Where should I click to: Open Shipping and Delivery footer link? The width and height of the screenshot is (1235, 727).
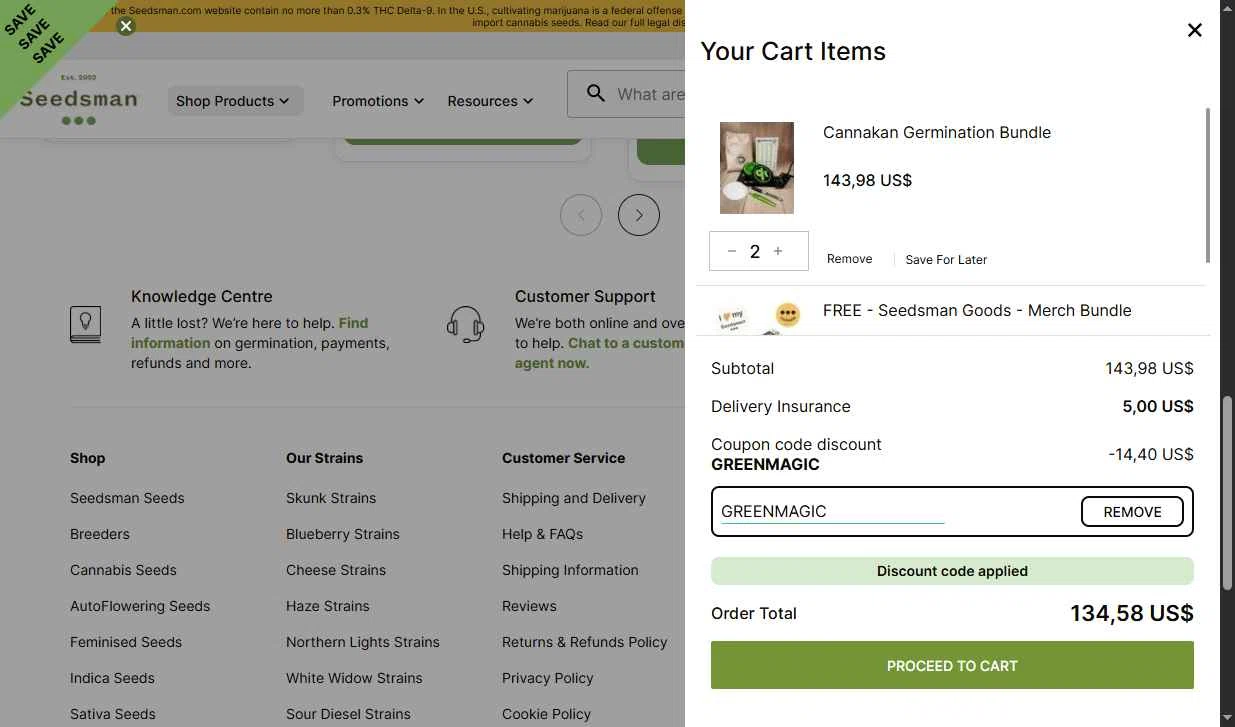[574, 498]
